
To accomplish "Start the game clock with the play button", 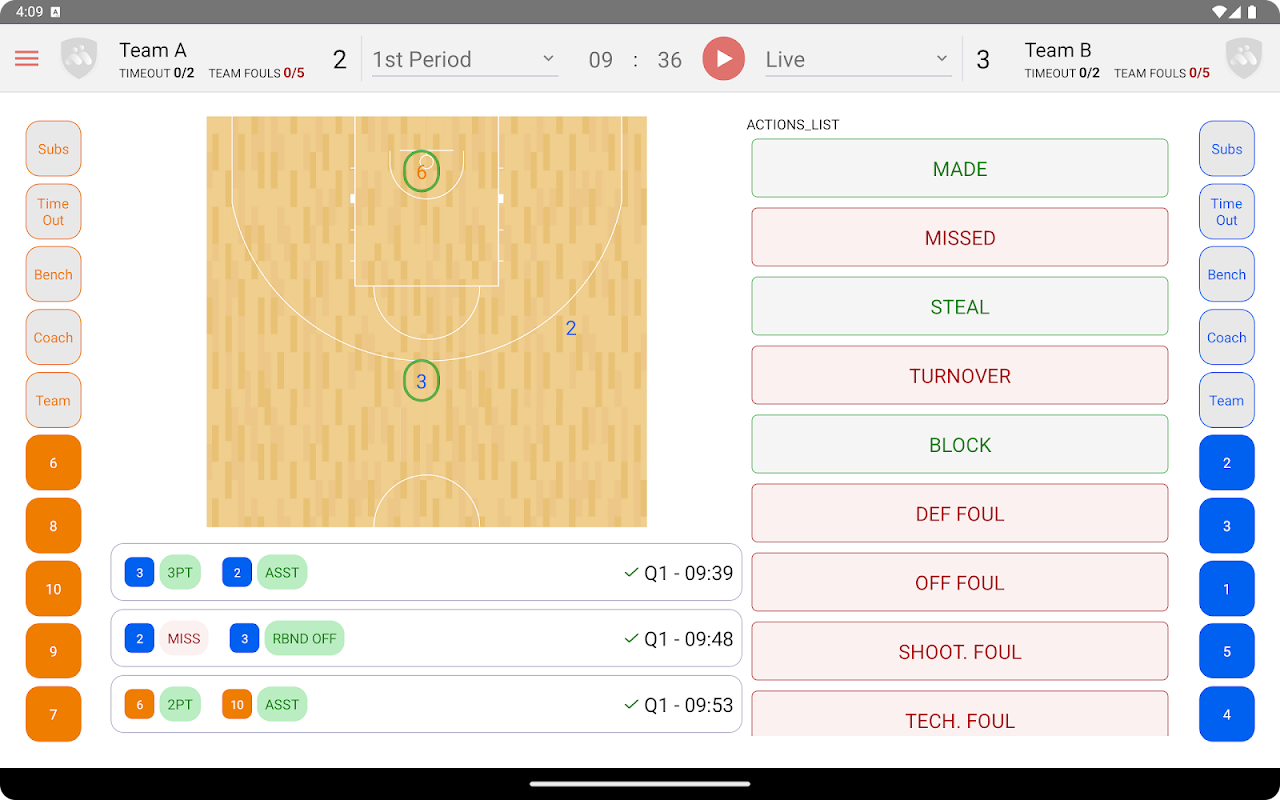I will pos(724,59).
